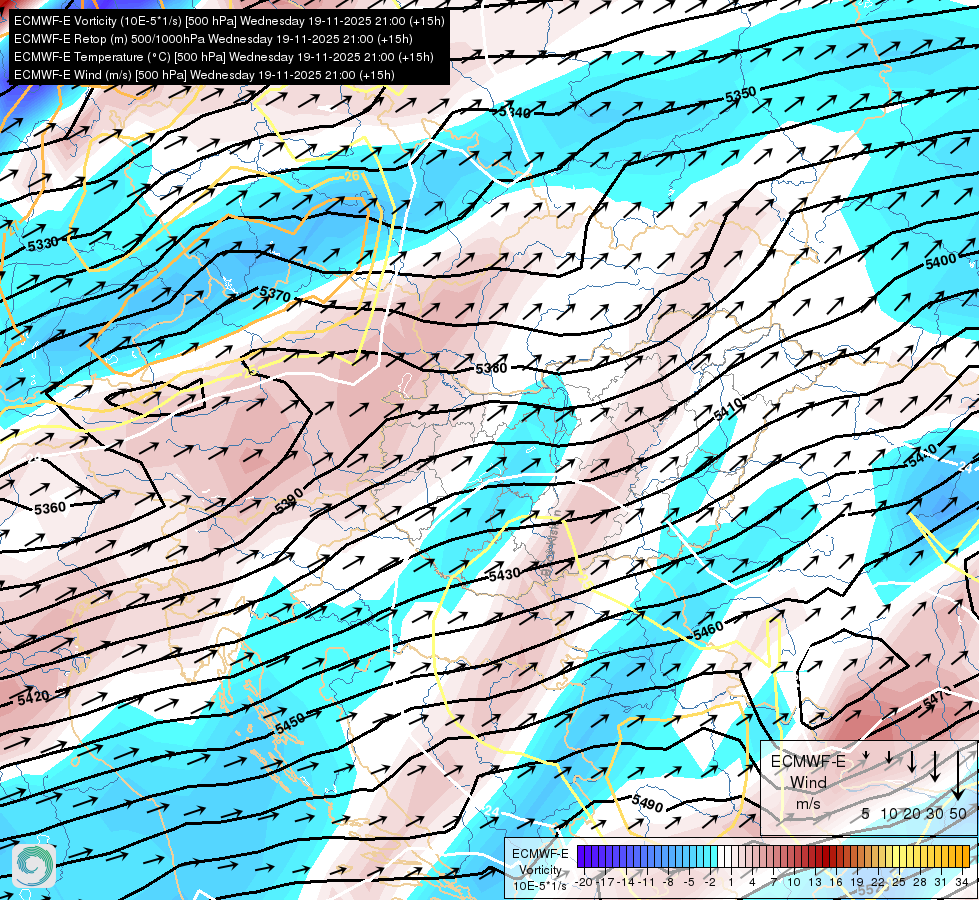This screenshot has height=900, width=979.
Task: Click the 16 vorticity scale label
Action: 836,882
